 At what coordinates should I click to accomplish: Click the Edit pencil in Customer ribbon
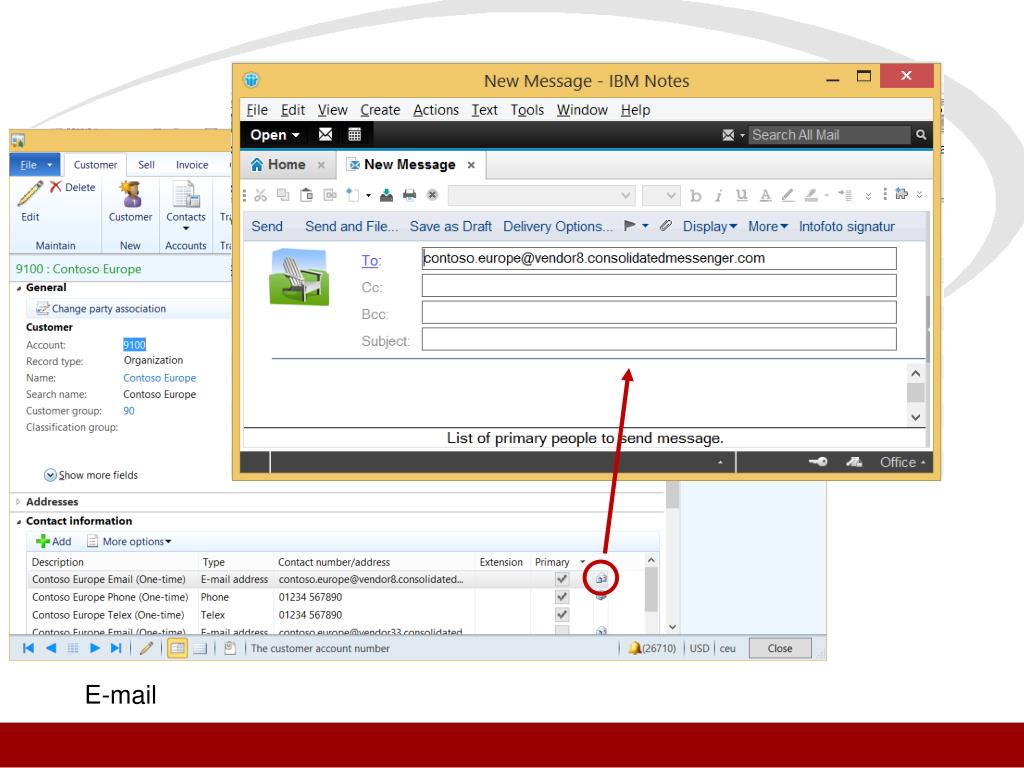[30, 194]
